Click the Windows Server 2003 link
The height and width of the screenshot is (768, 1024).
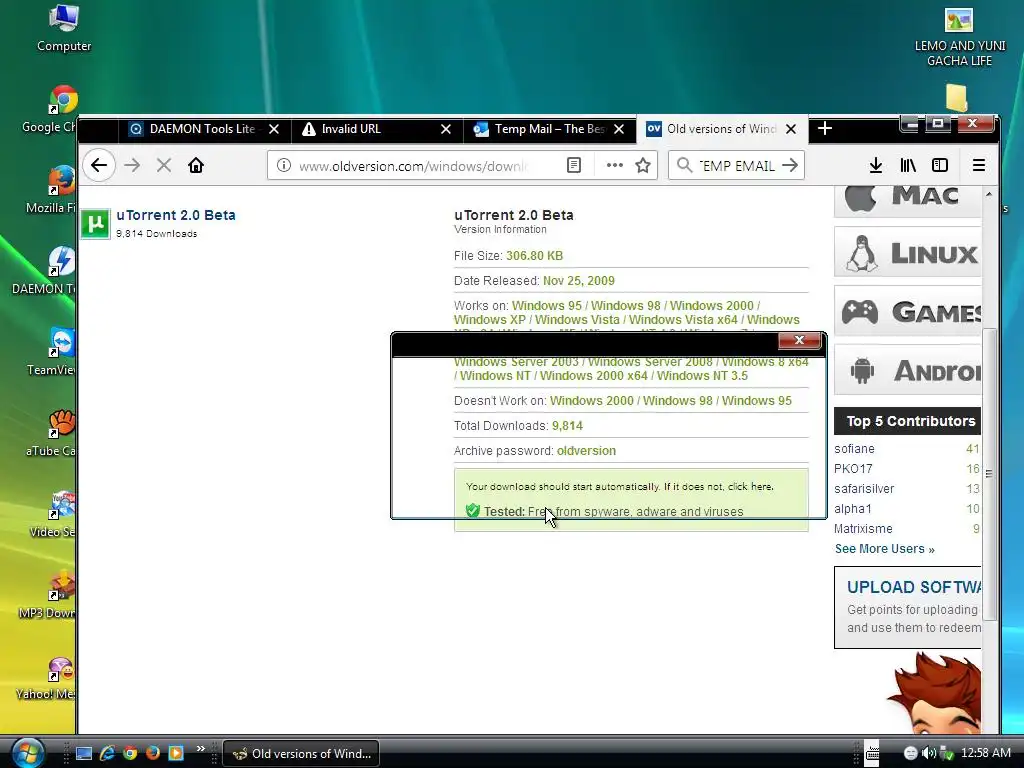pyautogui.click(x=517, y=362)
